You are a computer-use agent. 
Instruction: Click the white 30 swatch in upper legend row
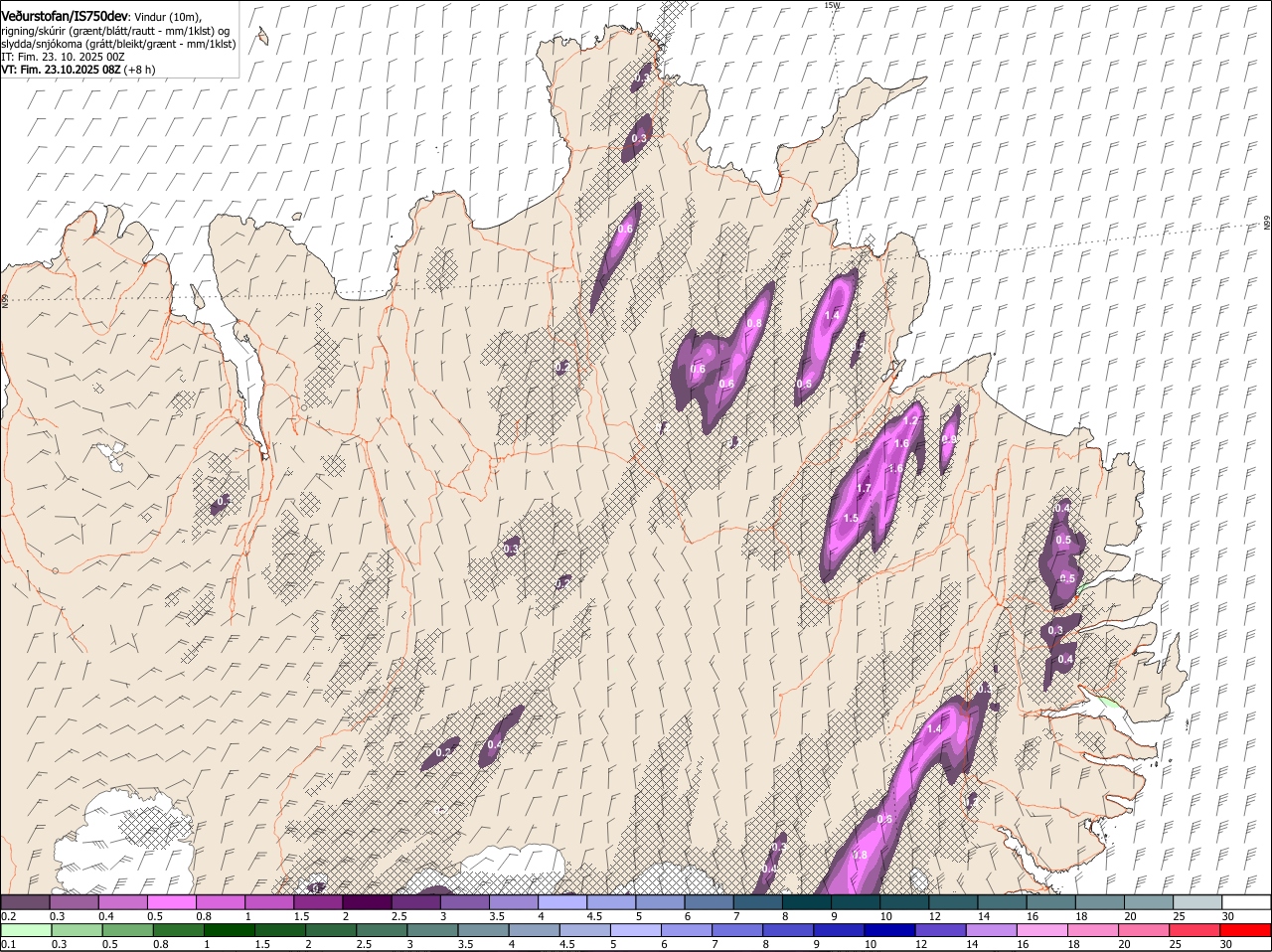pos(1246,902)
